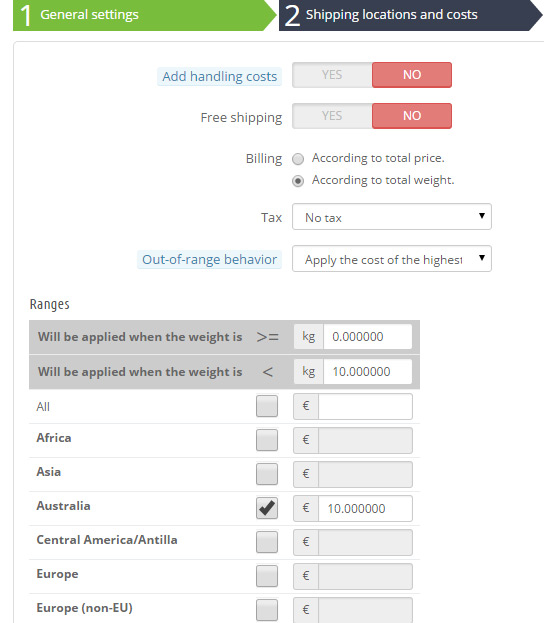Click the Australia price field
The height and width of the screenshot is (623, 544).
[x=365, y=508]
